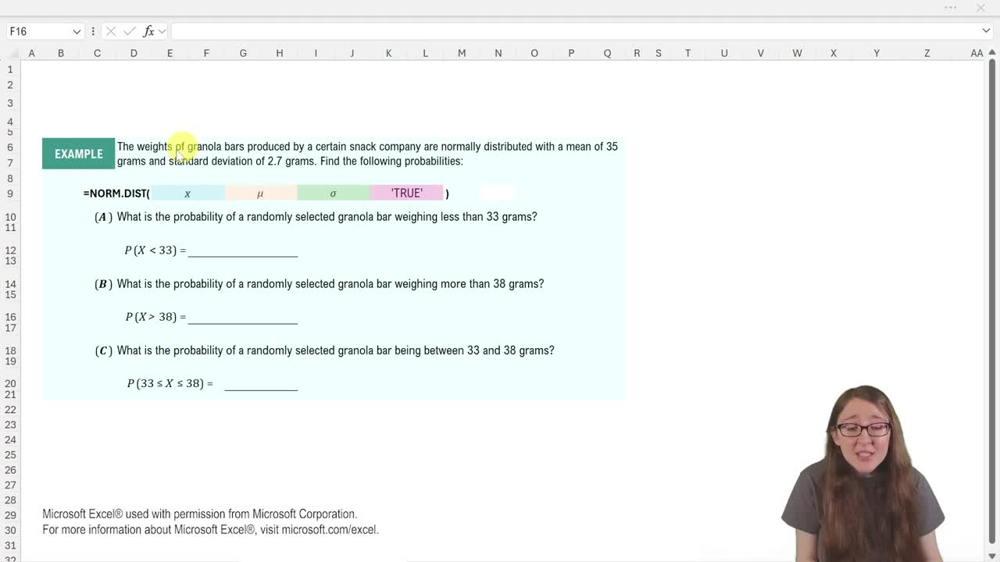Select row 25 header
1000x562 pixels.
point(10,455)
